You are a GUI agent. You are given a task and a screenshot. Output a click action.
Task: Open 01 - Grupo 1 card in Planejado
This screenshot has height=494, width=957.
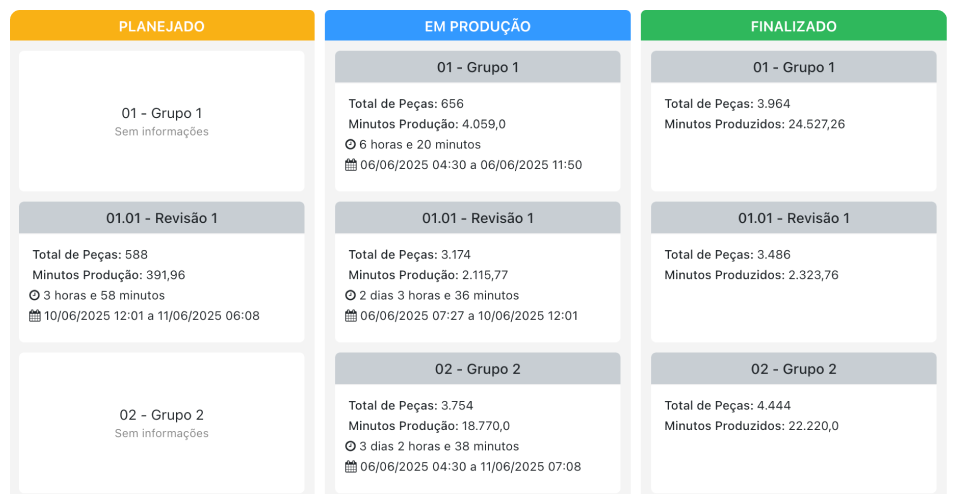162,121
